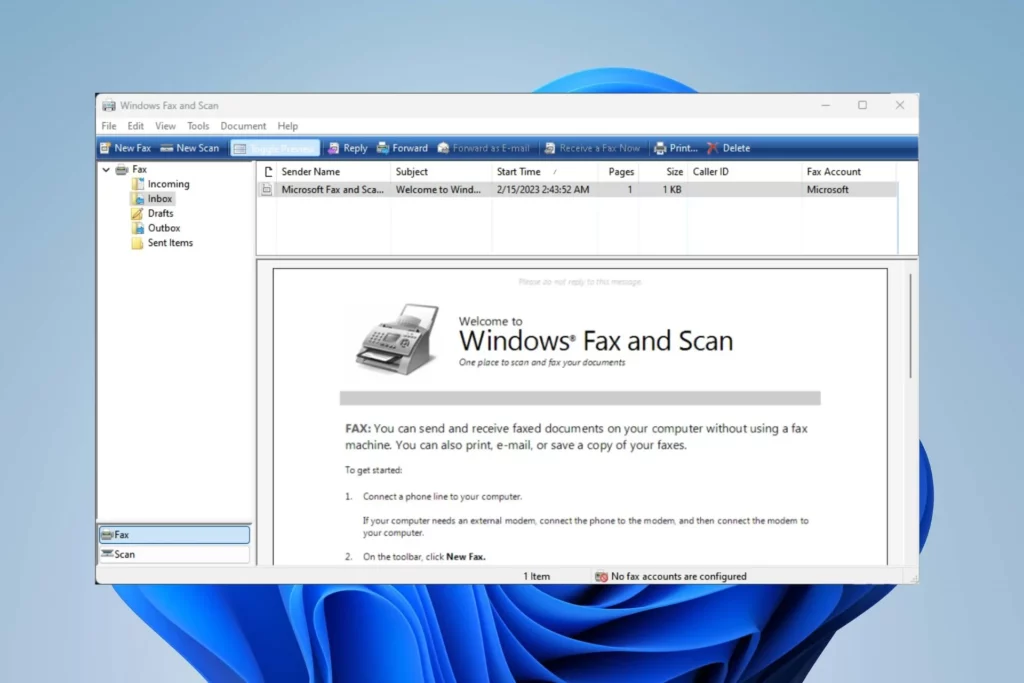This screenshot has height=683, width=1024.
Task: Toggle the preview pane on the toolbar
Action: click(274, 147)
